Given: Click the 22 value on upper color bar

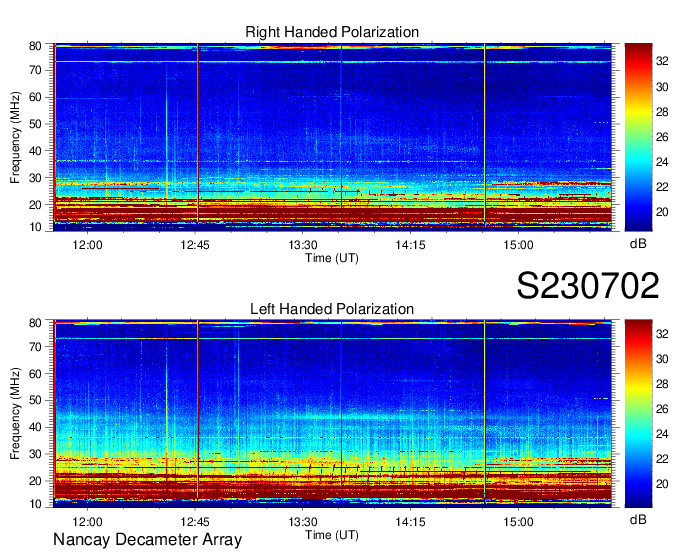Looking at the screenshot, I should 662,187.
